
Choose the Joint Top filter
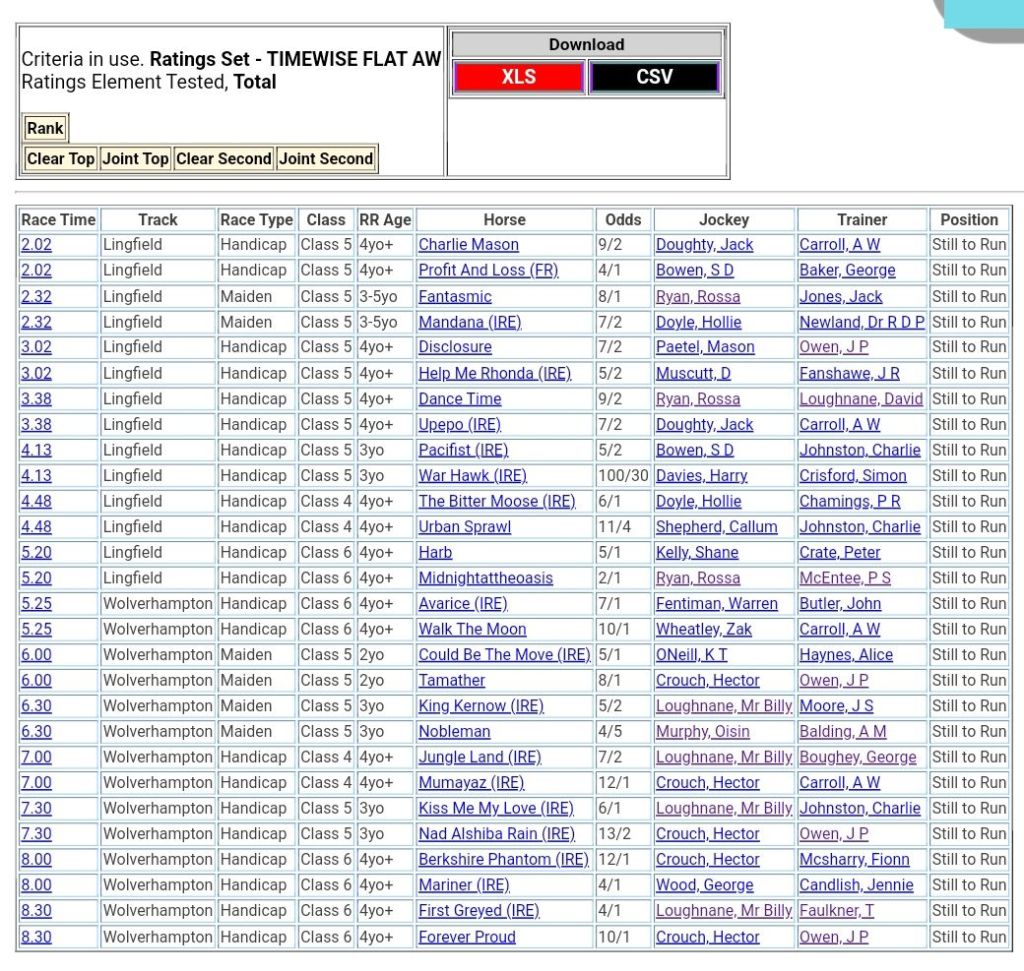click(x=135, y=158)
